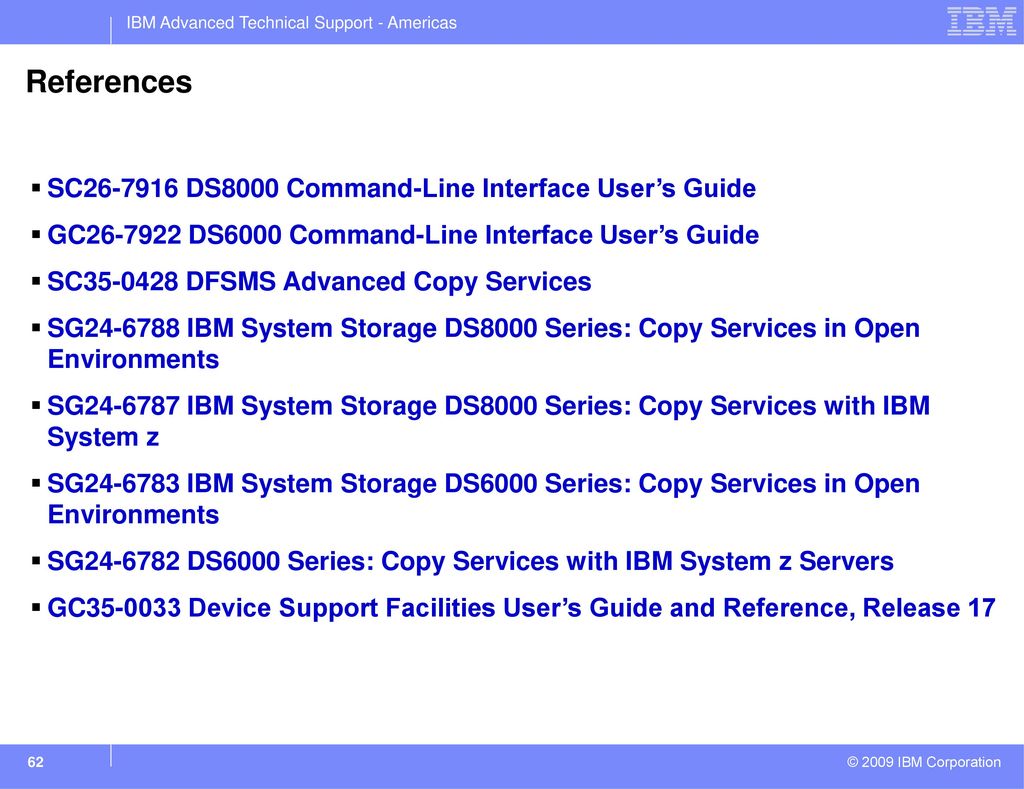Click the IBM logo in header

tap(982, 22)
